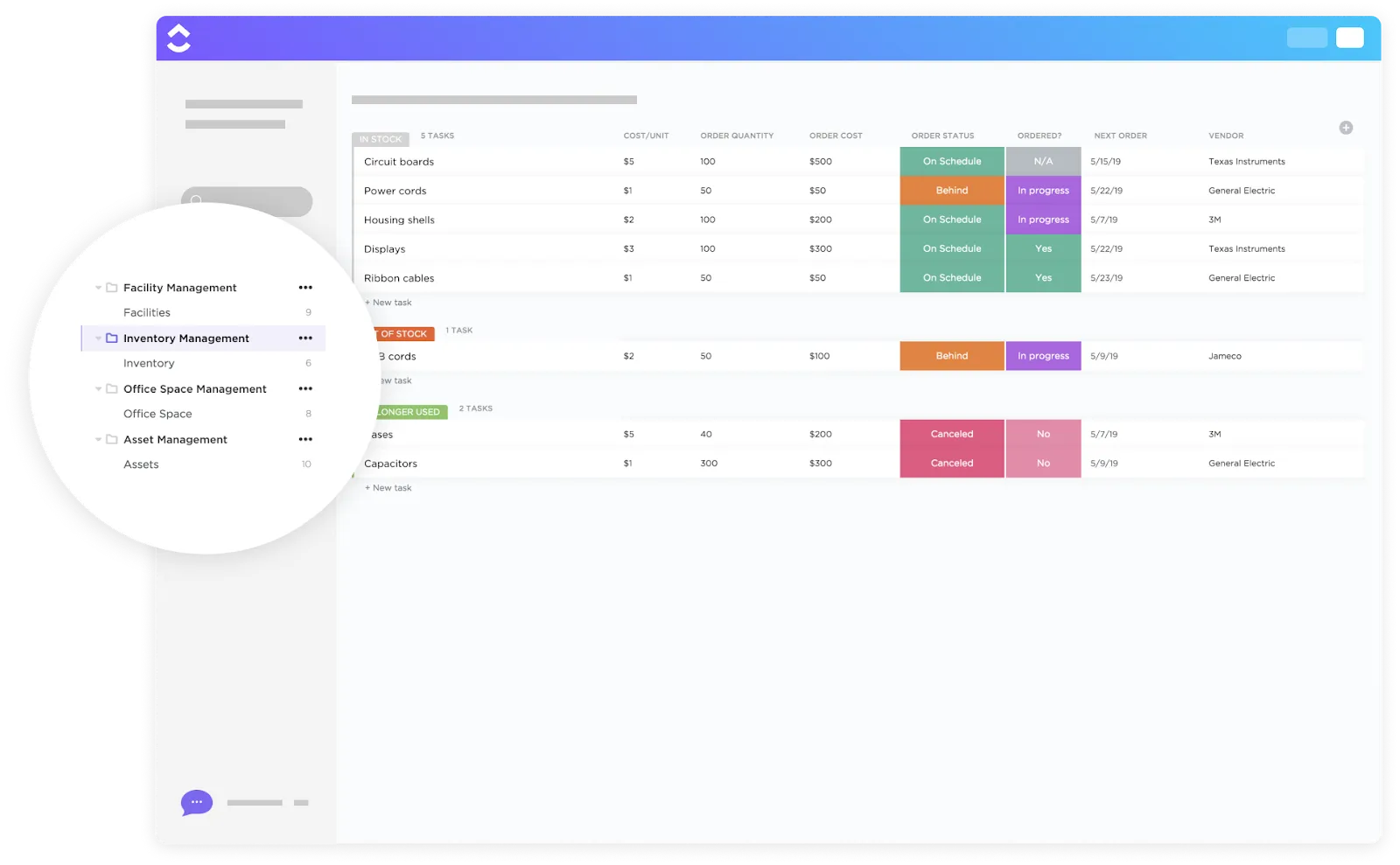The width and height of the screenshot is (1400, 865).
Task: Add new task under In Stock group
Action: [388, 303]
